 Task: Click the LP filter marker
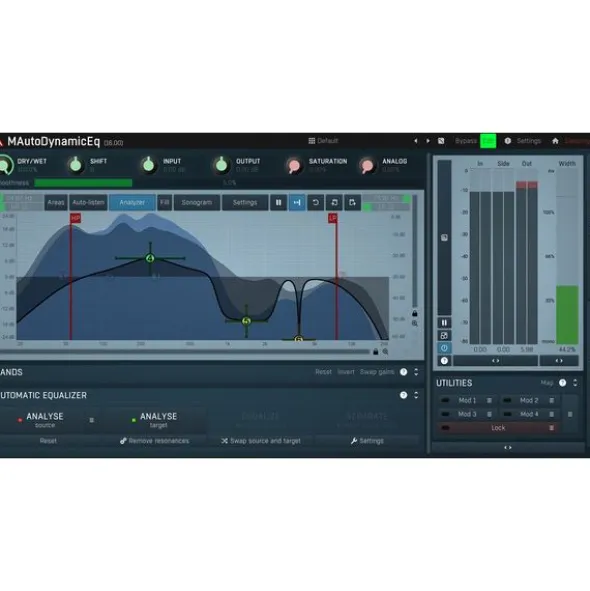pyautogui.click(x=333, y=218)
